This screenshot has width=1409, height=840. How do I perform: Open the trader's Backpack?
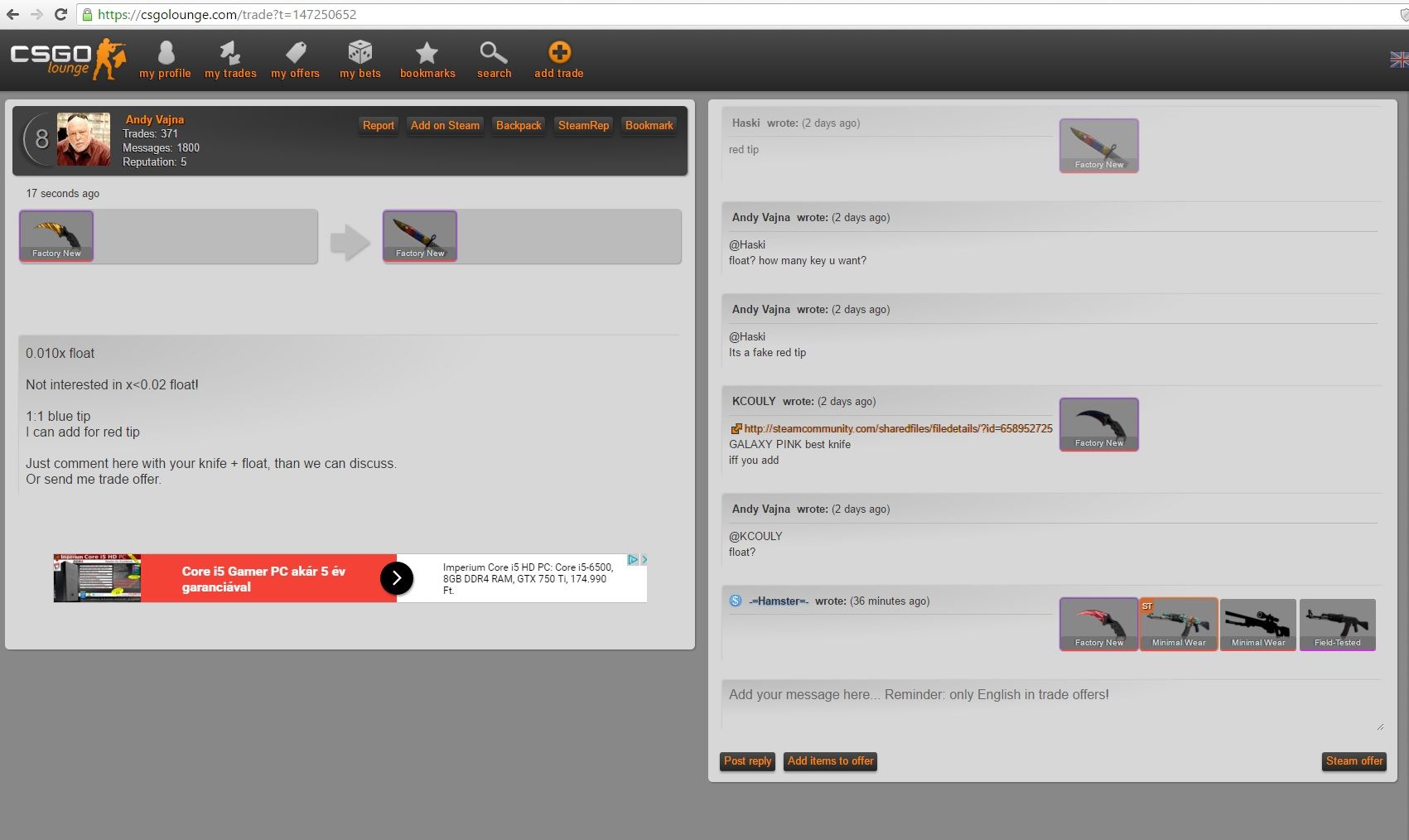coord(519,126)
